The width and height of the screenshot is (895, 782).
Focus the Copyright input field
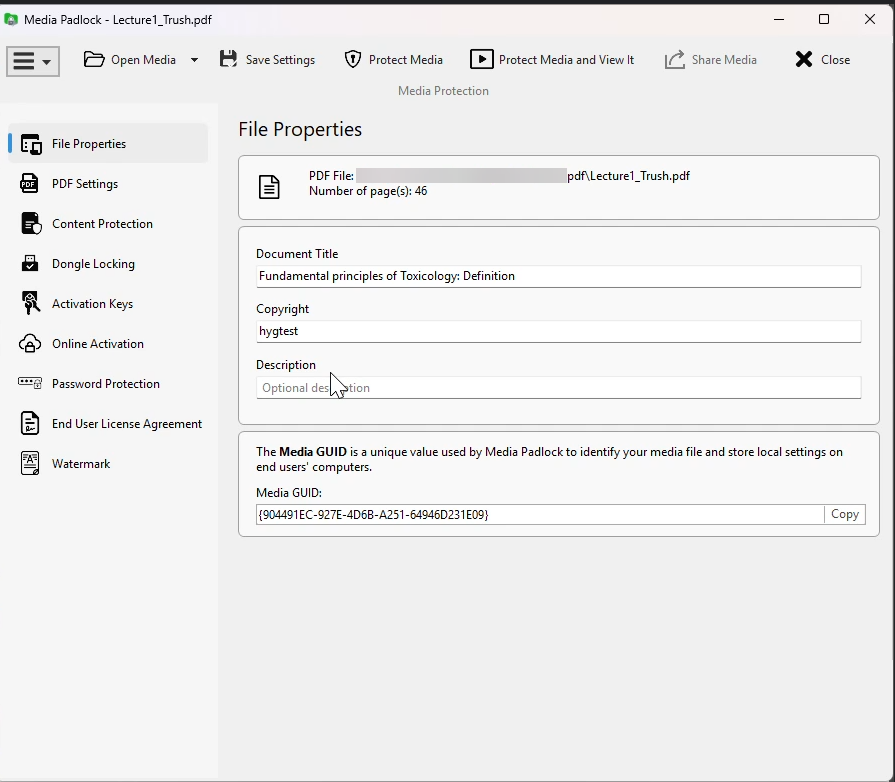coord(557,331)
